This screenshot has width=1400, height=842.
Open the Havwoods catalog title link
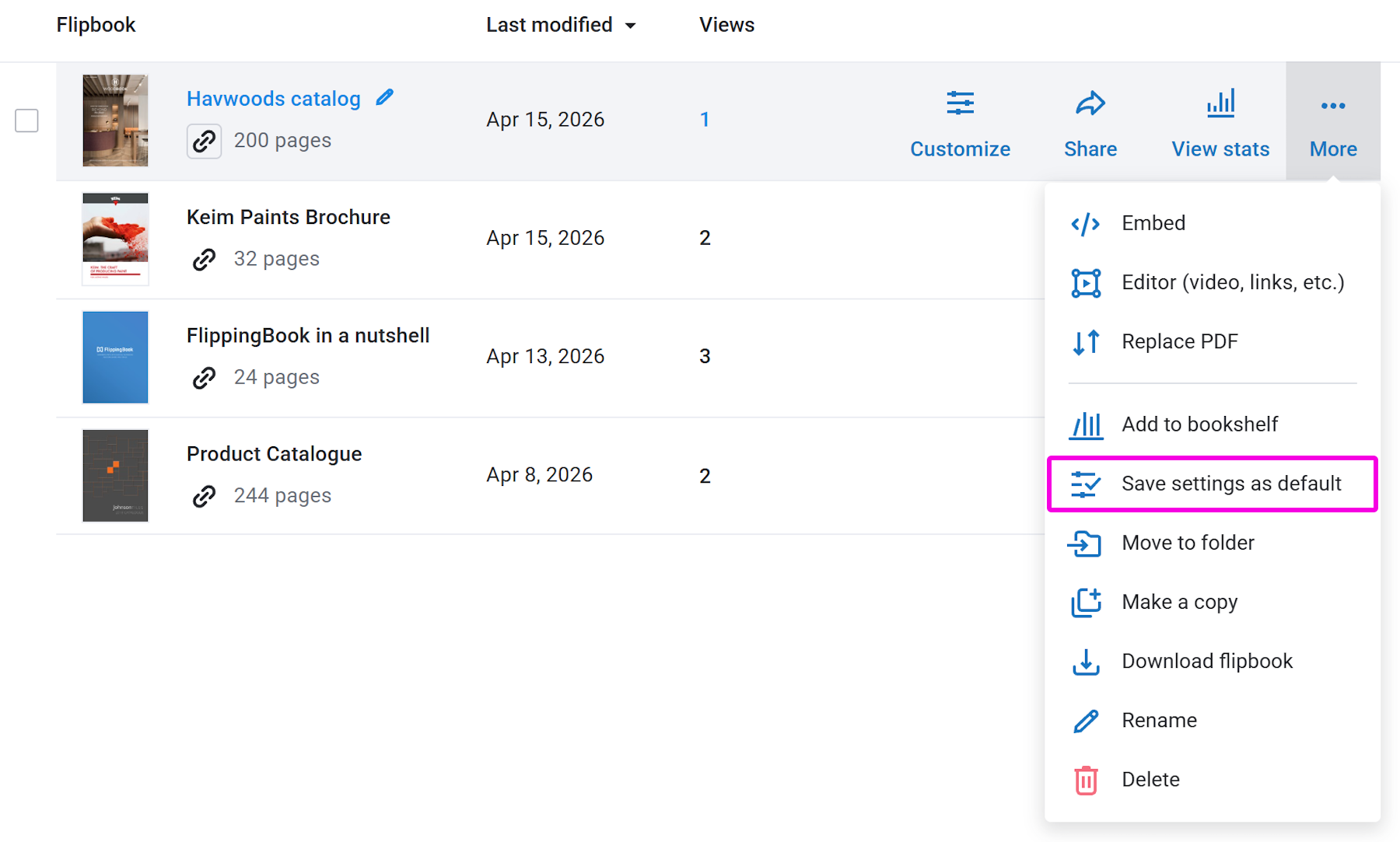(273, 99)
